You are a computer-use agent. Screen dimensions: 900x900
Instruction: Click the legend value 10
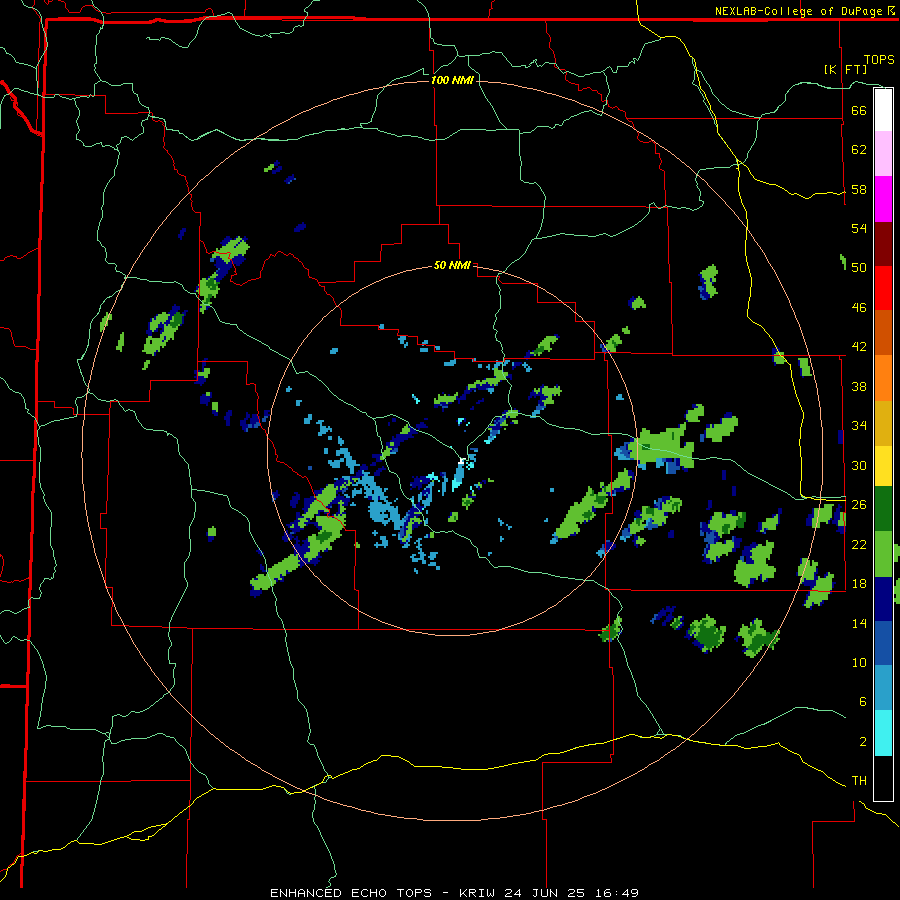859,663
